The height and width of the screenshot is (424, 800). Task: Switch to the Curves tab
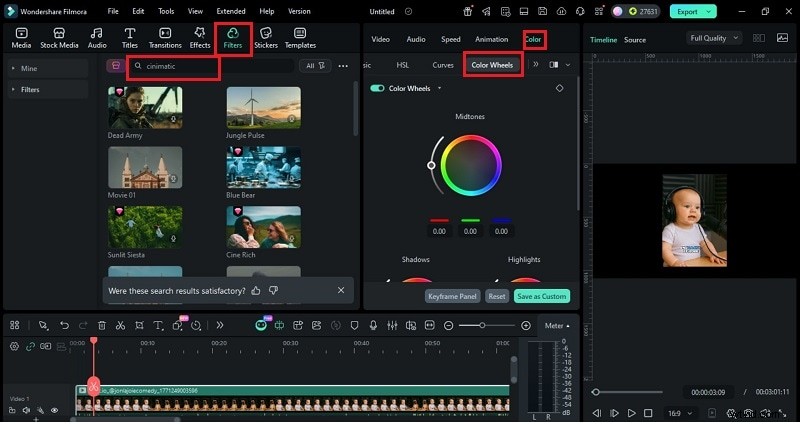pyautogui.click(x=442, y=65)
